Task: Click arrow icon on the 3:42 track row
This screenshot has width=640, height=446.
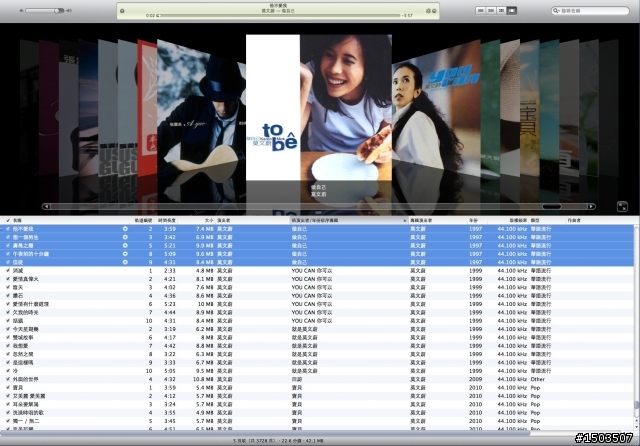Action: tap(125, 237)
